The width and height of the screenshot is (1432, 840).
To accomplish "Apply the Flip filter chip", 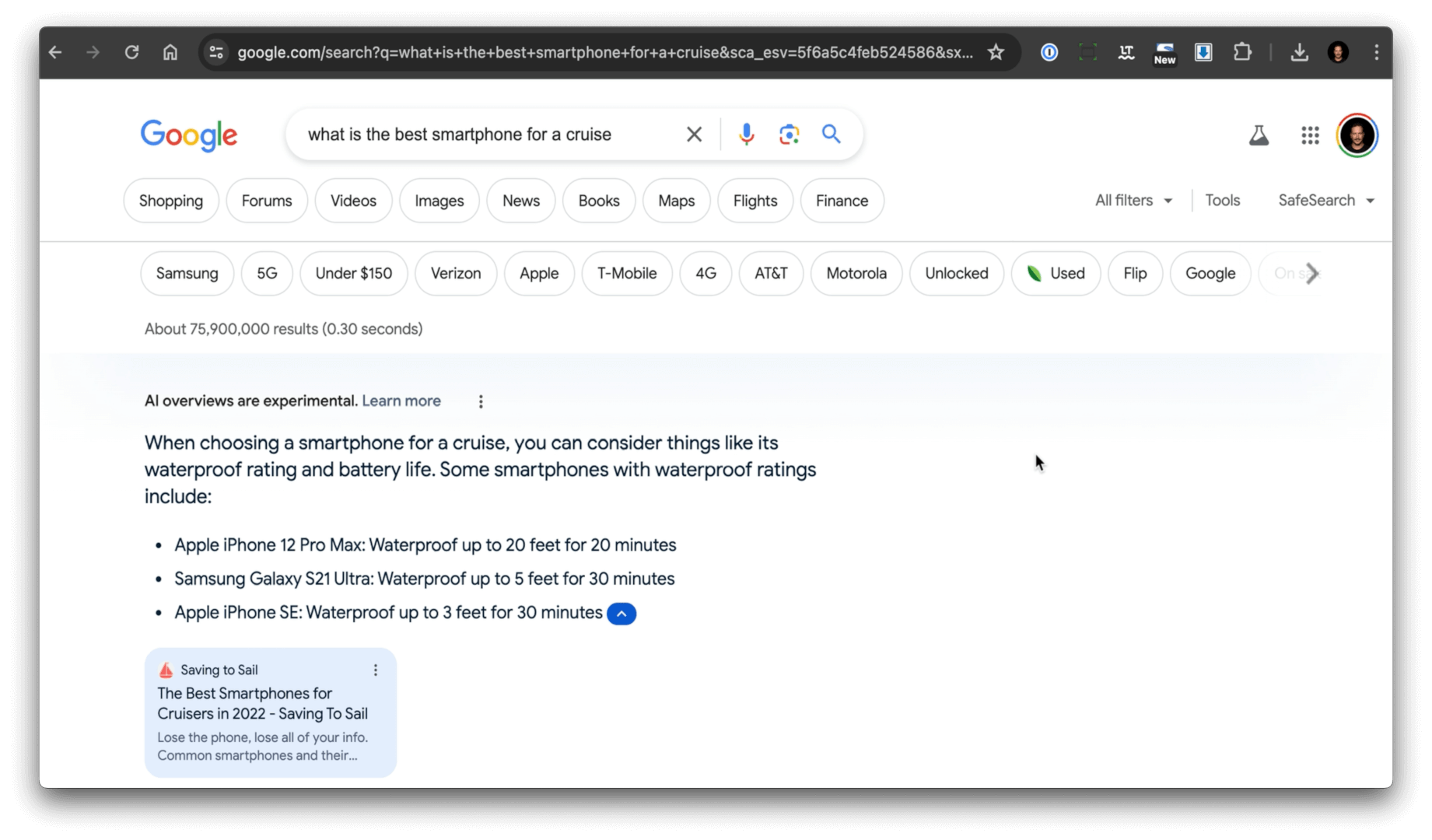I will pyautogui.click(x=1135, y=274).
